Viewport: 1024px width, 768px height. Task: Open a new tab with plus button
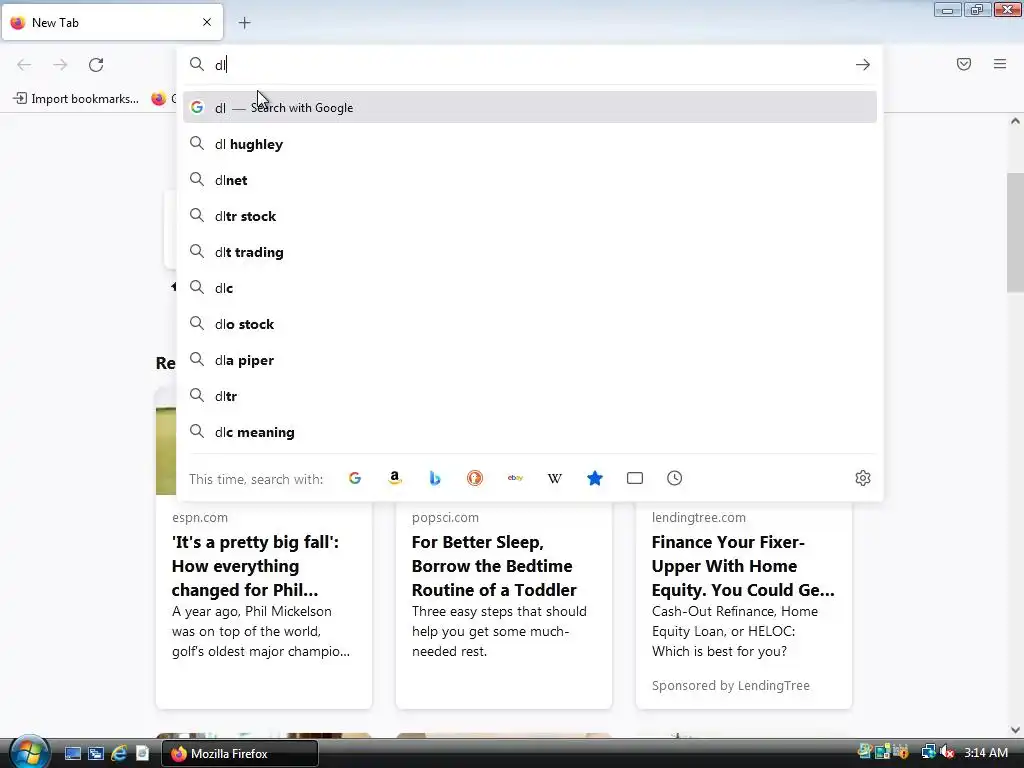tap(244, 23)
